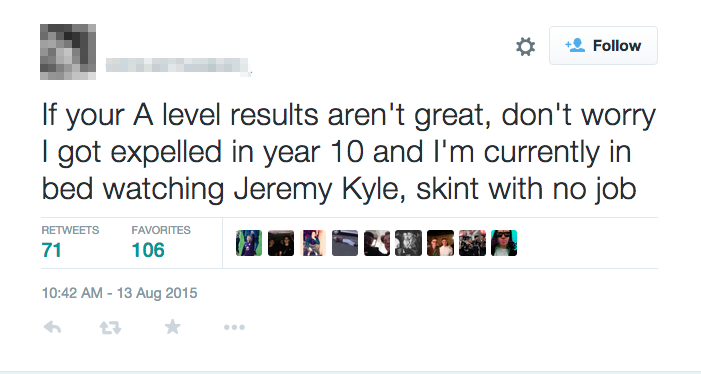Open the gear settings menu
Screen dimensions: 701x374
point(525,46)
